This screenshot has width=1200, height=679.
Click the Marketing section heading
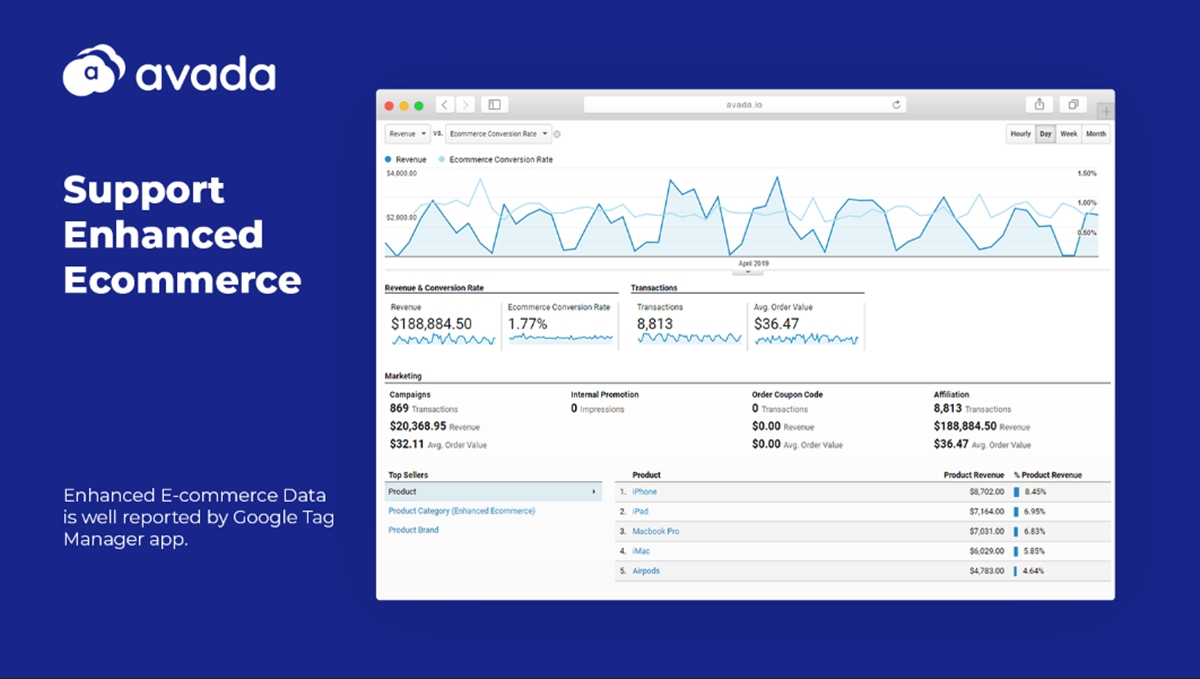(402, 376)
